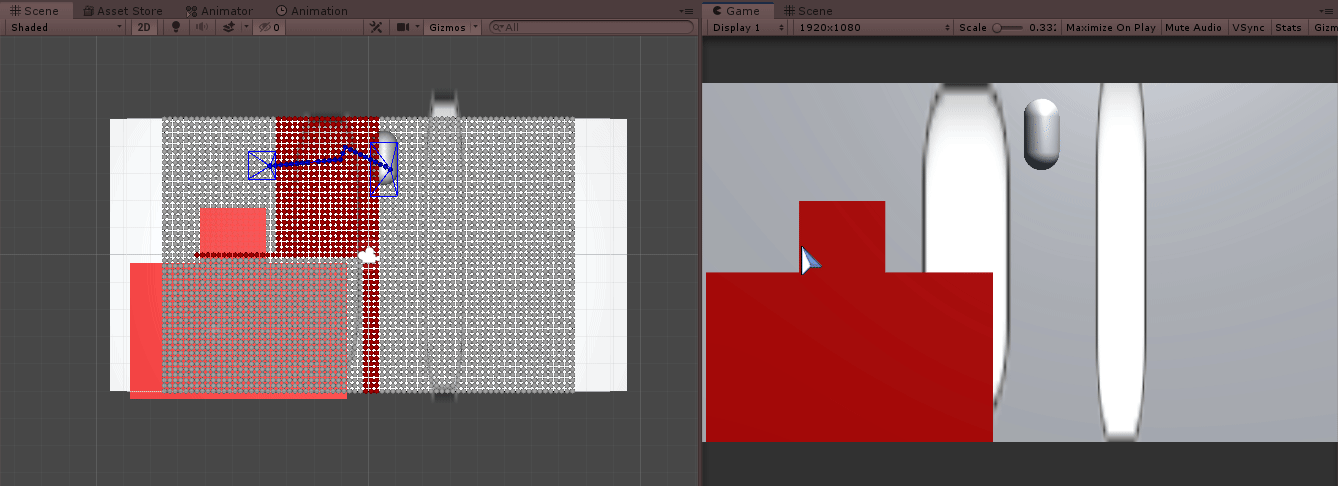This screenshot has height=486, width=1338.
Task: Open the Shaded draw mode dropdown
Action: (x=66, y=27)
